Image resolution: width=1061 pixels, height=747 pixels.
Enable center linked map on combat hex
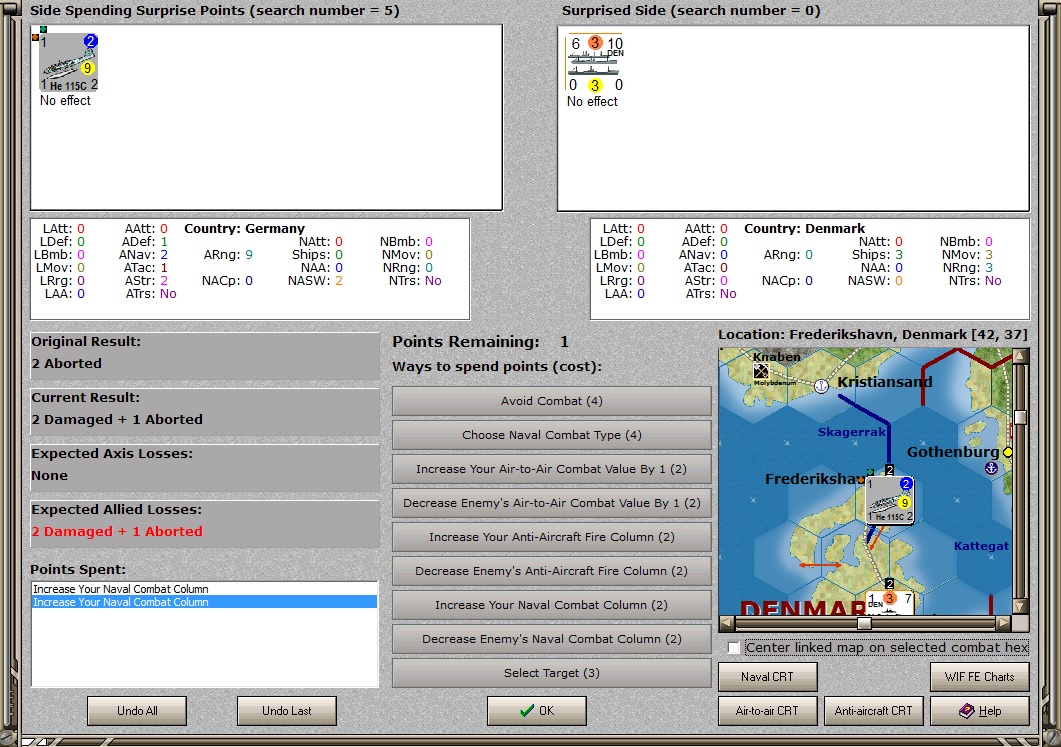[x=733, y=648]
